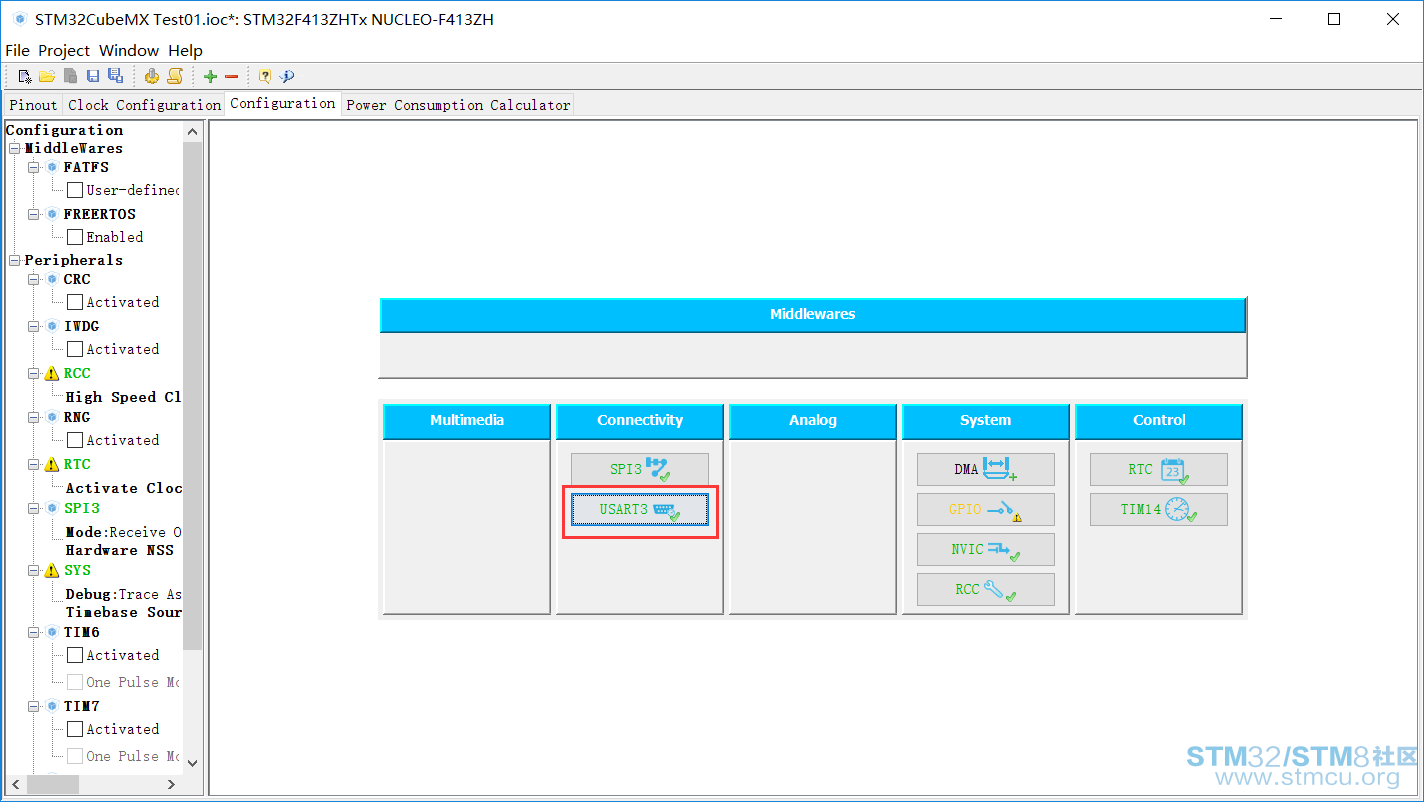Enable FREERTOS with its Enabled checkbox
The width and height of the screenshot is (1424, 802).
[75, 237]
